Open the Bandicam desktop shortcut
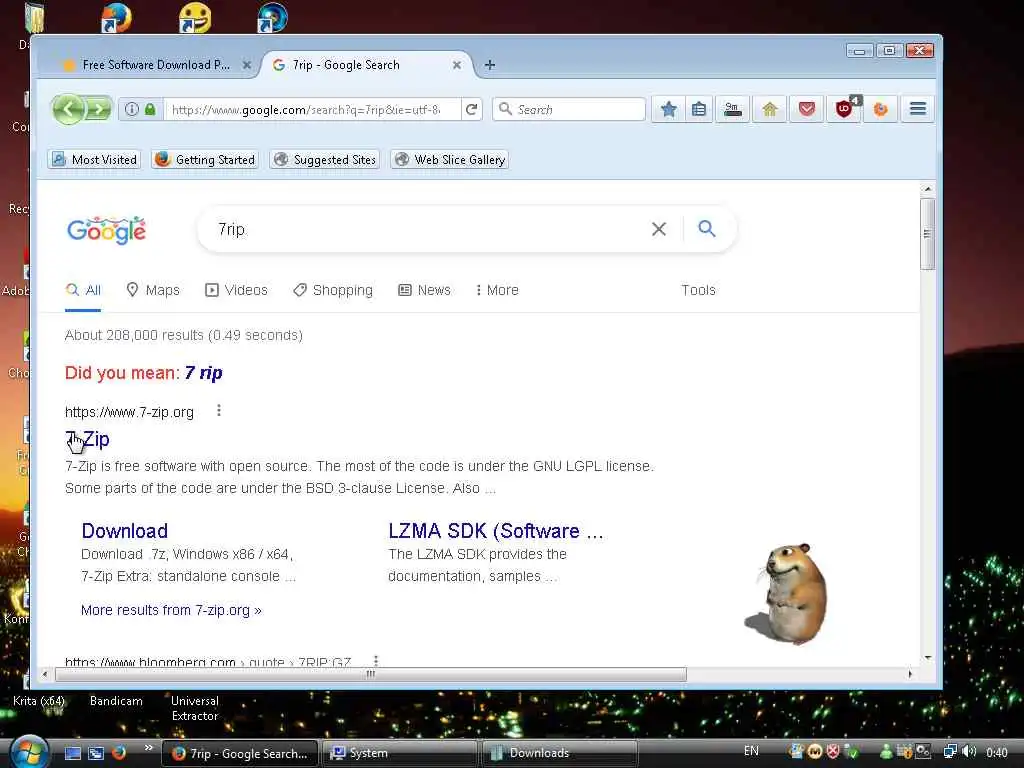The width and height of the screenshot is (1024, 768). (116, 701)
